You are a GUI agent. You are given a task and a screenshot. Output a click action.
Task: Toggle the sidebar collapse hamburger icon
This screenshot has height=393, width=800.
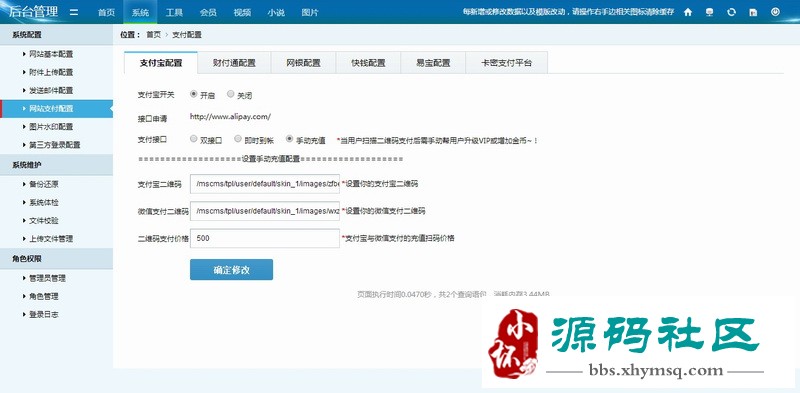pyautogui.click(x=74, y=12)
